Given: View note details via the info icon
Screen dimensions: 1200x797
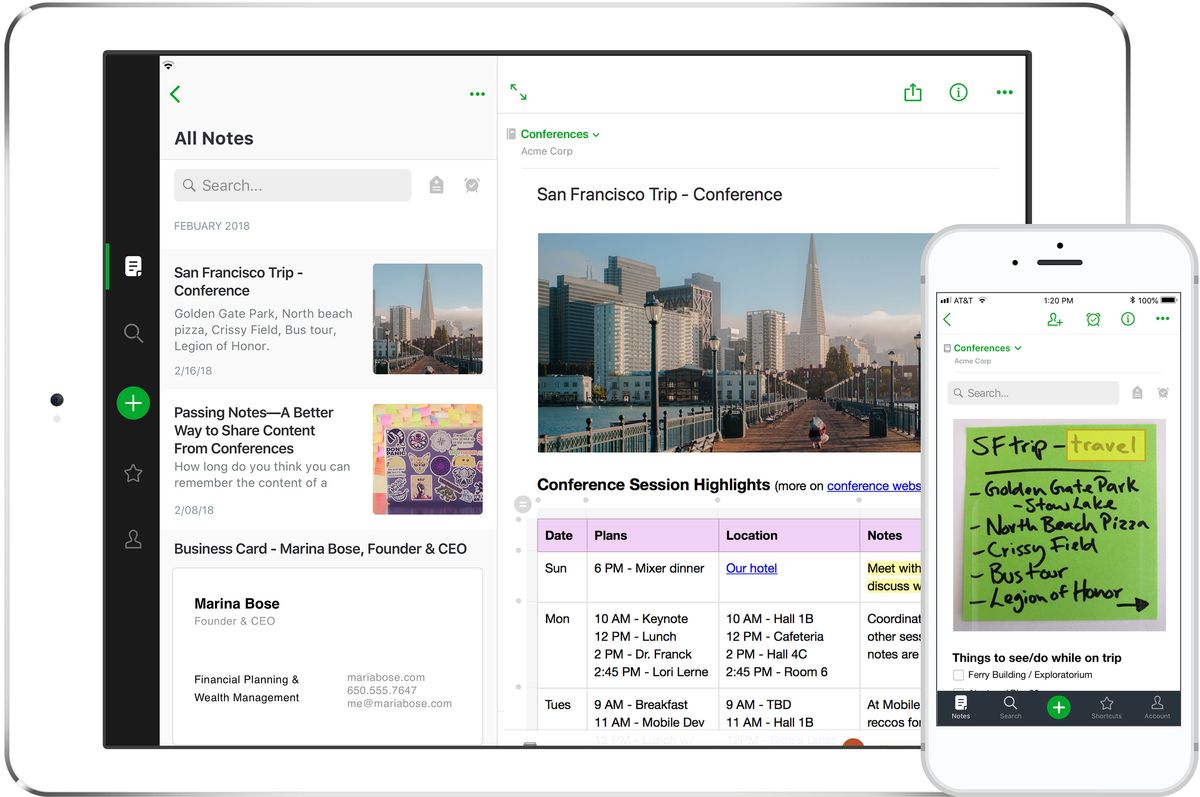Looking at the screenshot, I should (958, 91).
